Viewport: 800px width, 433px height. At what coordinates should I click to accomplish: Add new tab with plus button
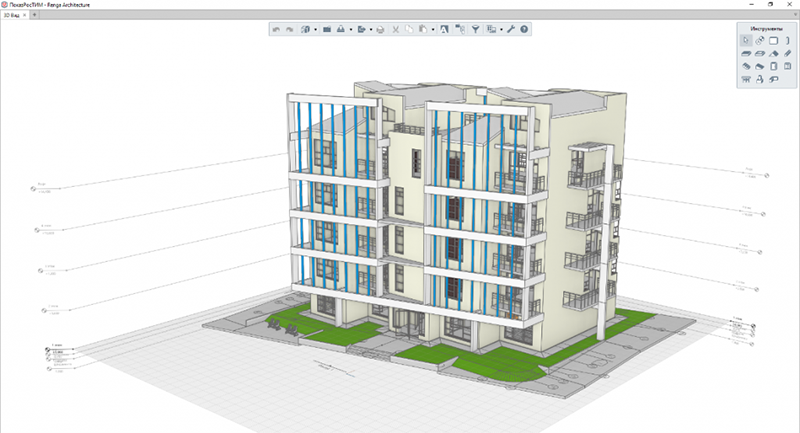pos(35,15)
